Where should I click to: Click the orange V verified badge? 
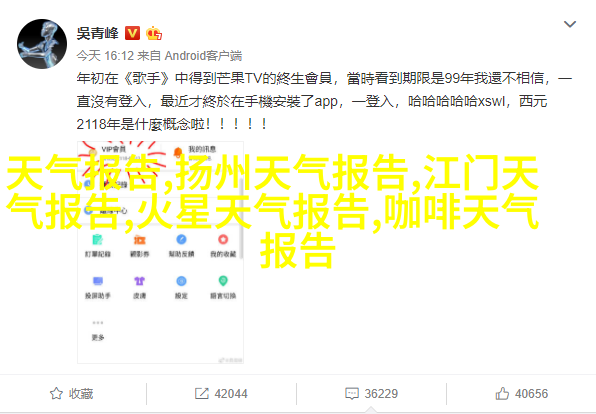click(133, 33)
